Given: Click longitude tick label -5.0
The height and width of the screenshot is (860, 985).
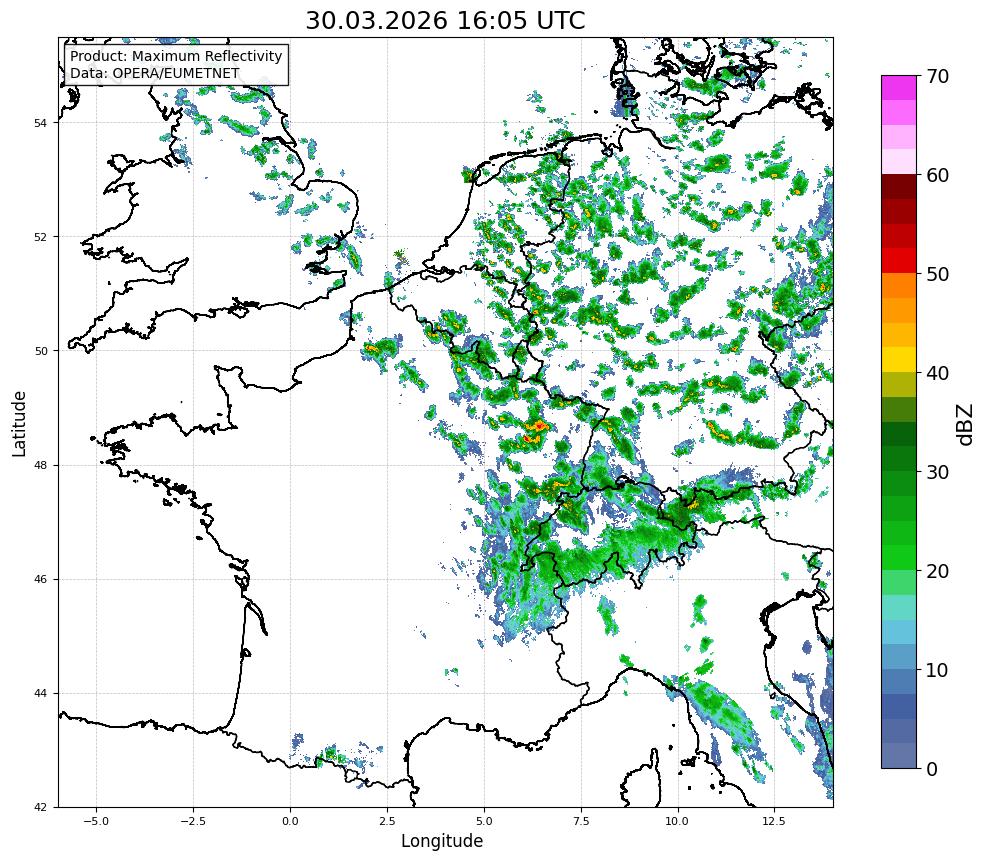Looking at the screenshot, I should [96, 821].
